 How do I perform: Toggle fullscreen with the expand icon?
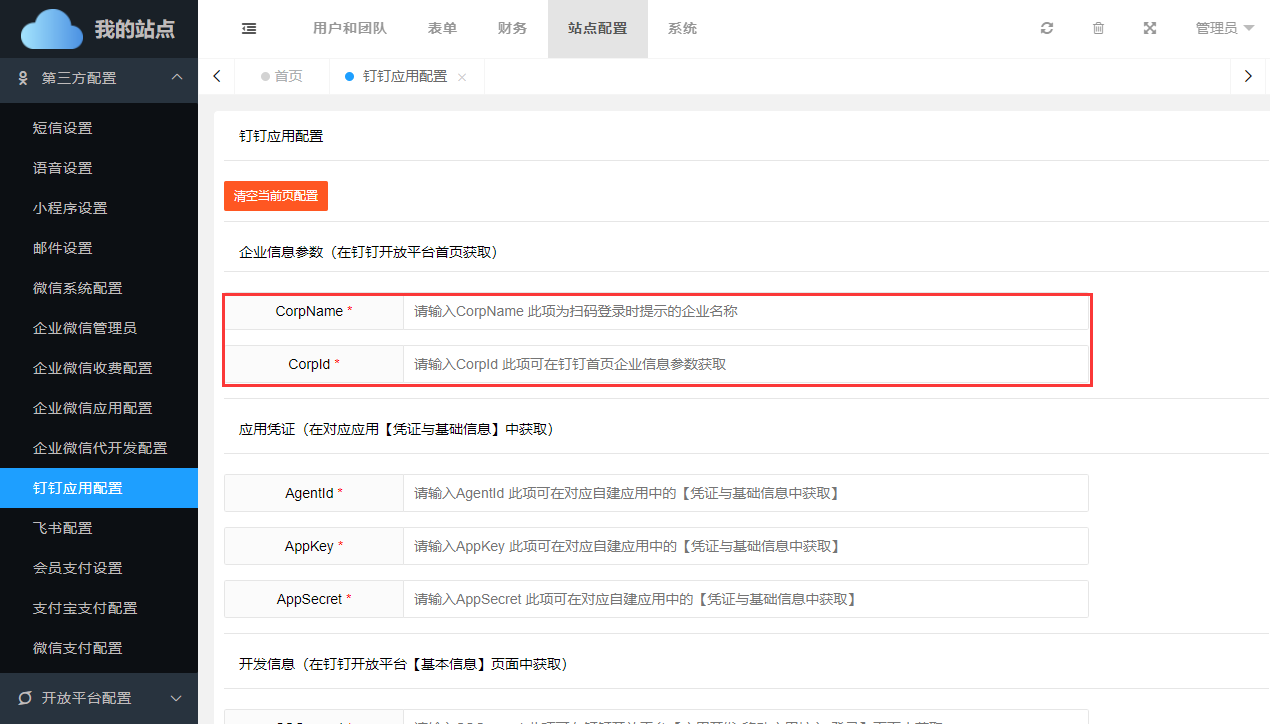click(x=1150, y=29)
